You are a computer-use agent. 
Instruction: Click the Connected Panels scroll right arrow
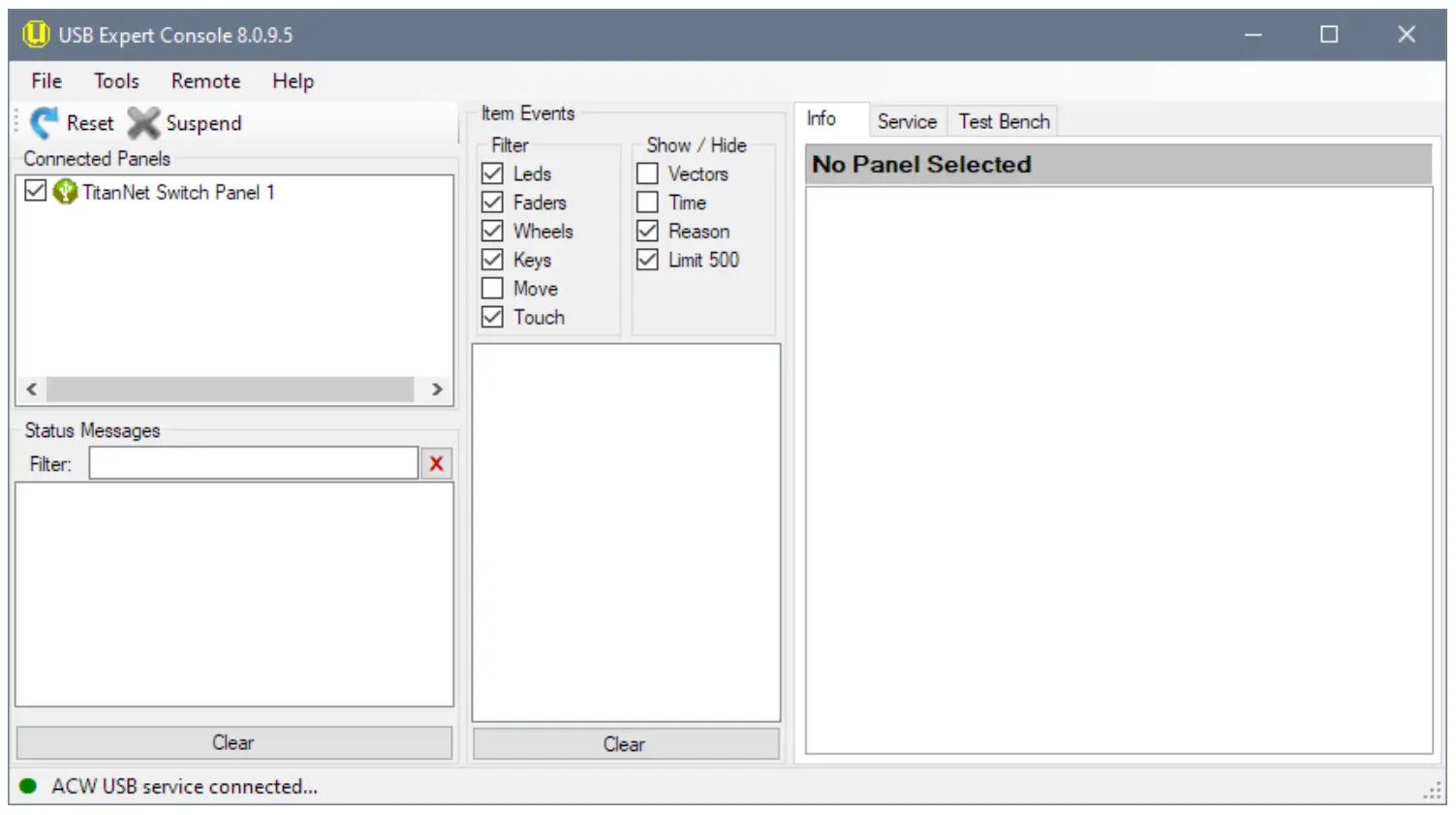click(x=437, y=390)
